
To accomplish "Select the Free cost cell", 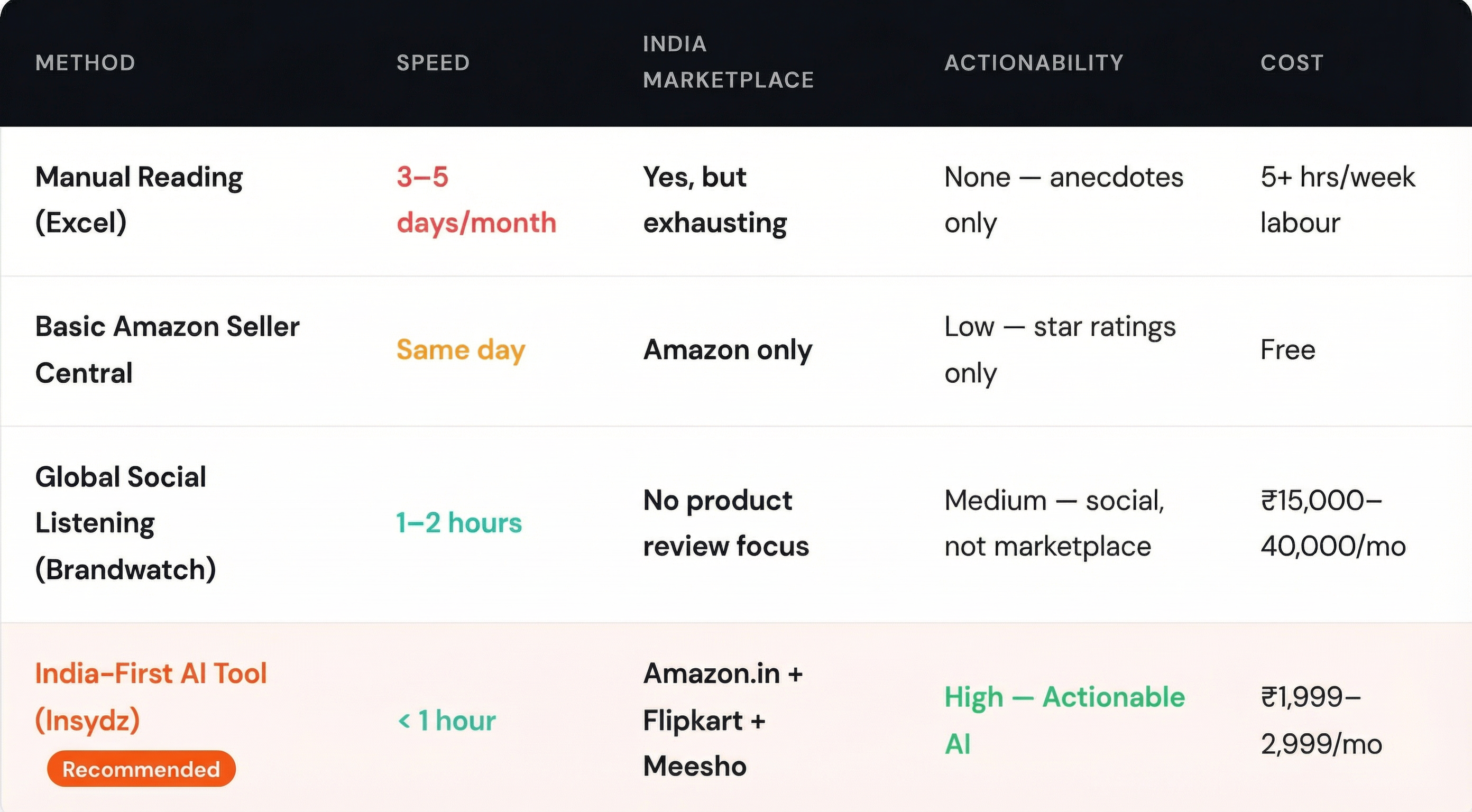I will (1288, 349).
